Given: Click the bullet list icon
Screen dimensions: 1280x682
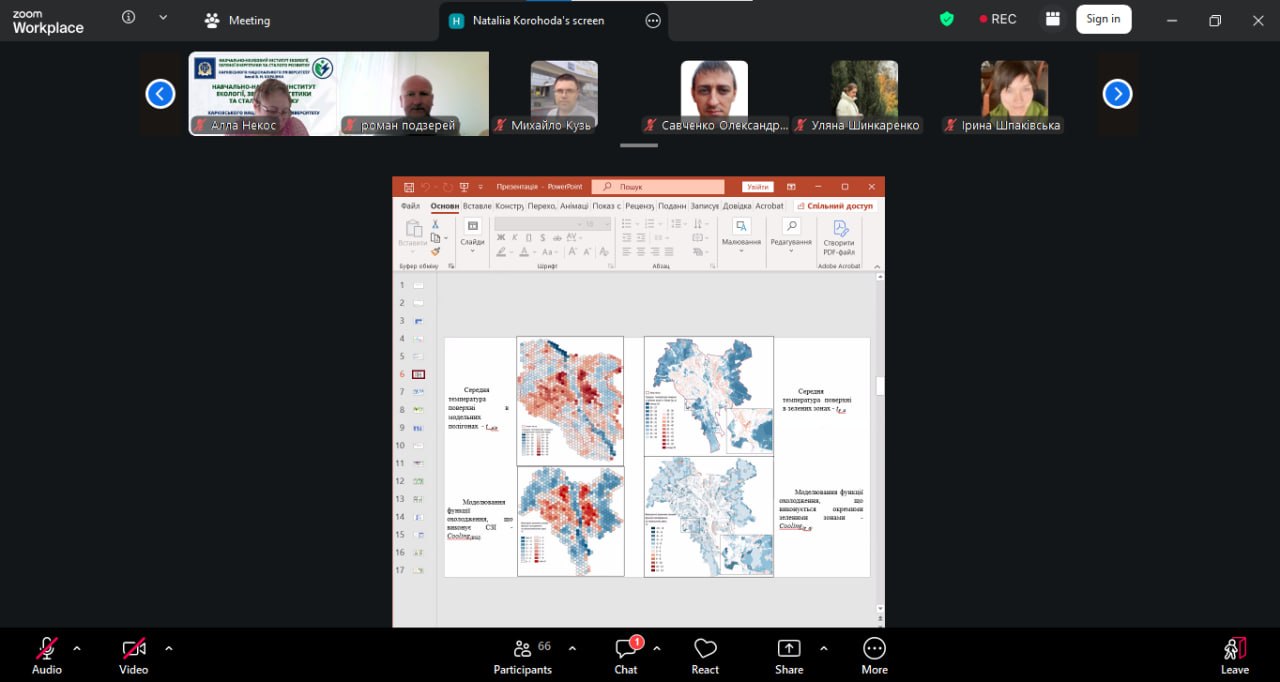Looking at the screenshot, I should point(626,224).
